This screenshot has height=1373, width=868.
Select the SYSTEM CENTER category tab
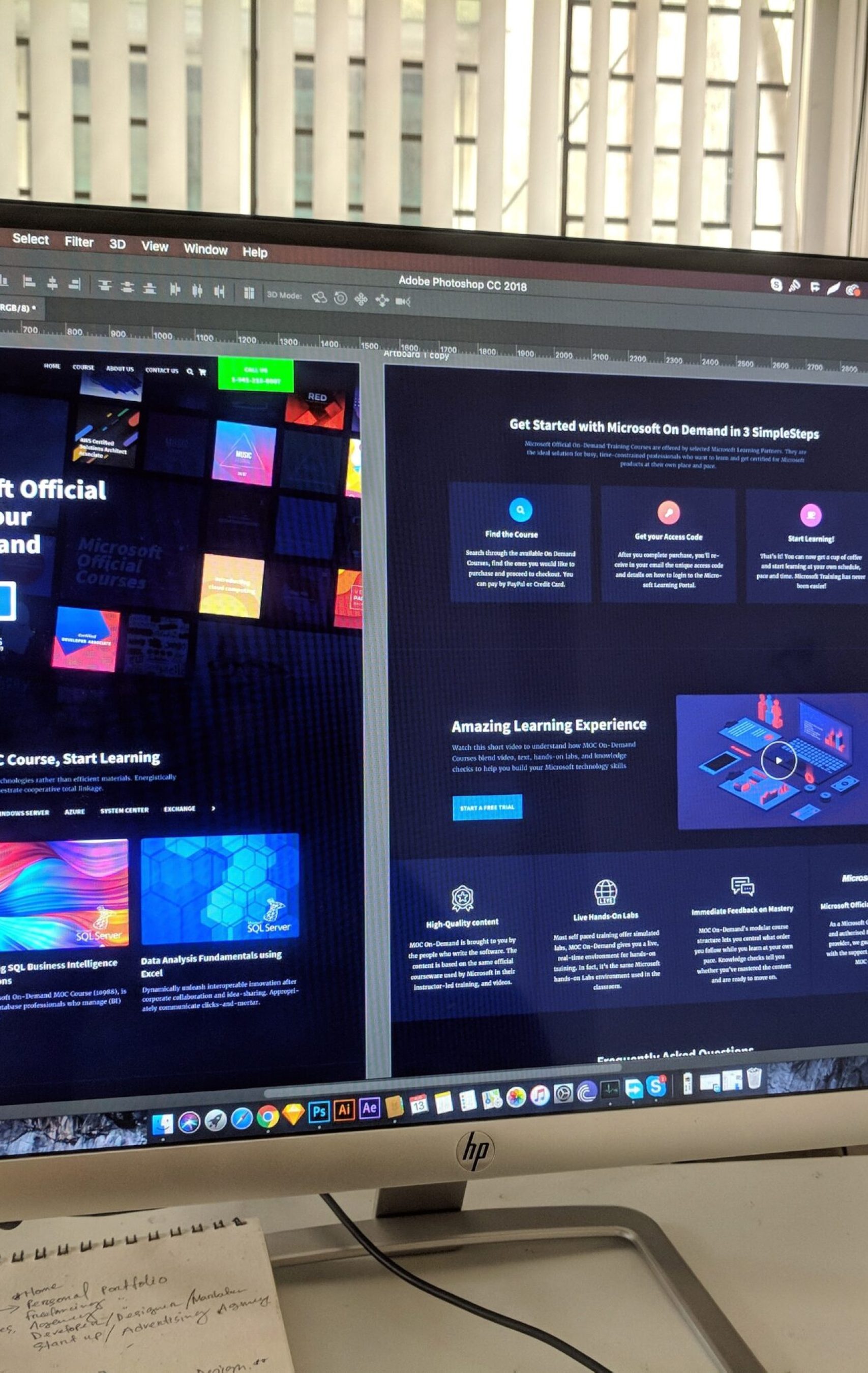pos(124,810)
